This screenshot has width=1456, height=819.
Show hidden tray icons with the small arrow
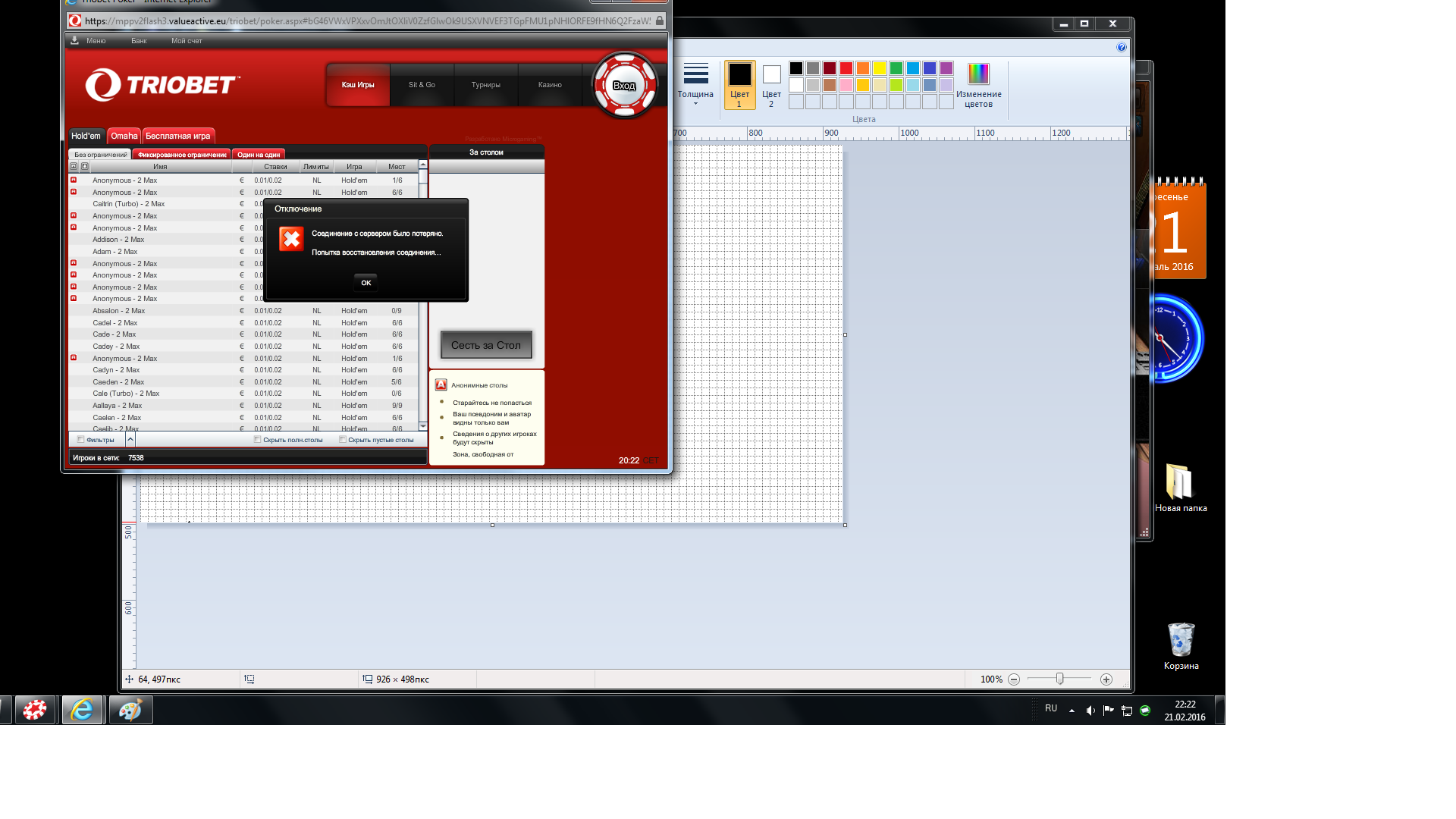coord(1072,711)
